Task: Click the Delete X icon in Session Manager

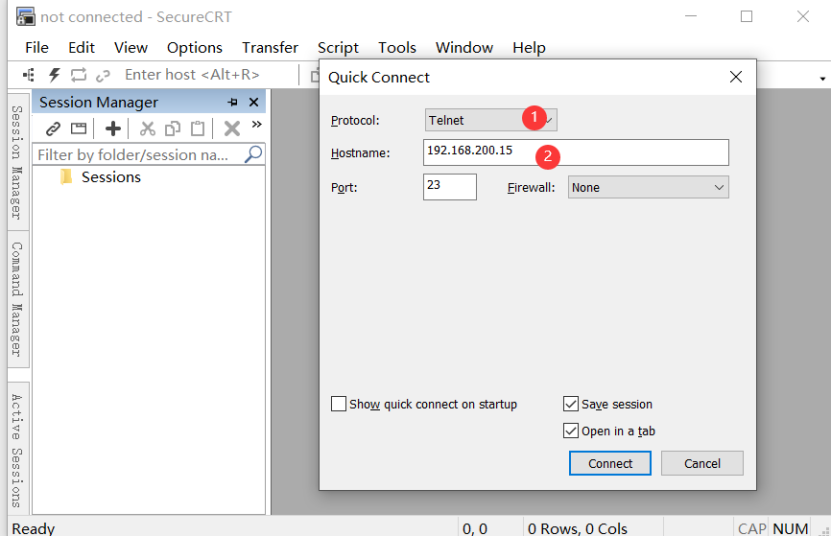Action: tap(232, 128)
